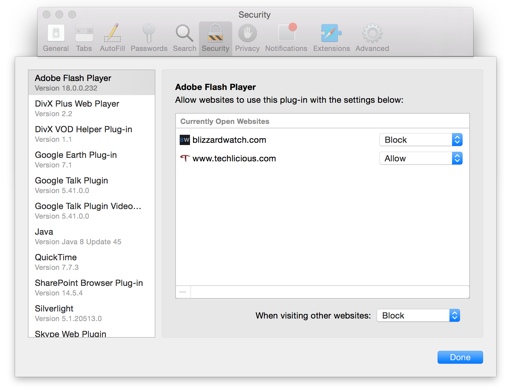Open the Notifications preferences pane
The height and width of the screenshot is (388, 510).
click(x=286, y=38)
